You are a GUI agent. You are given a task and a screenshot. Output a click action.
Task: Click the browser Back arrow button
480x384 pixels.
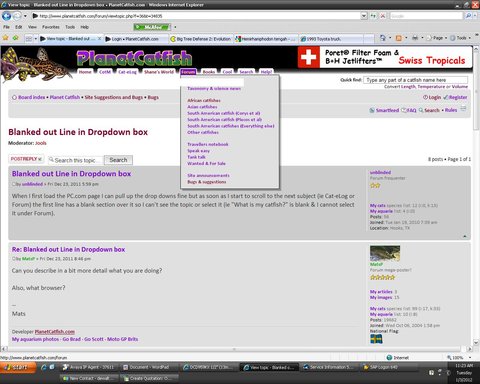(x=6, y=16)
